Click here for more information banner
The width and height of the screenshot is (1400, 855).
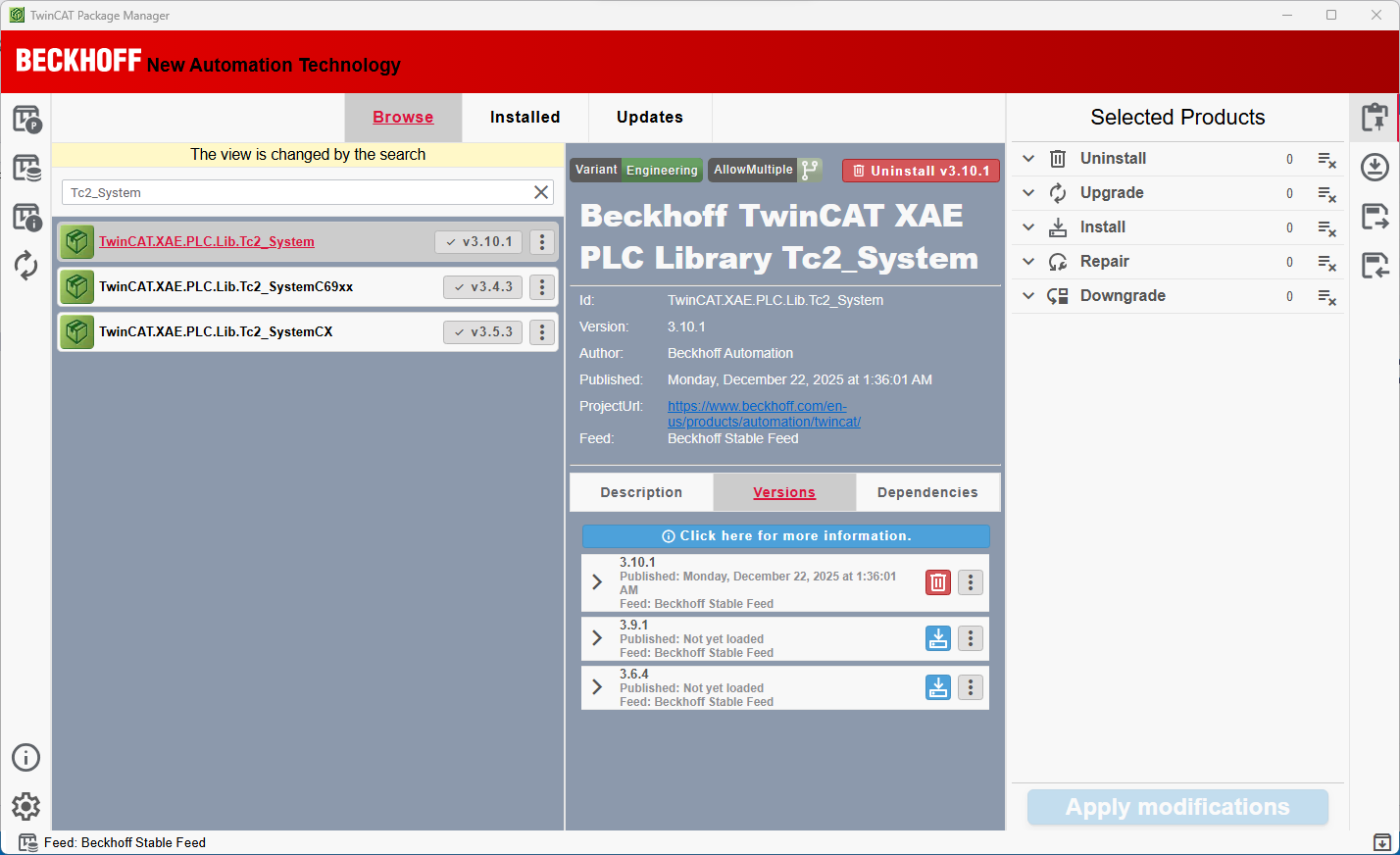pyautogui.click(x=786, y=536)
